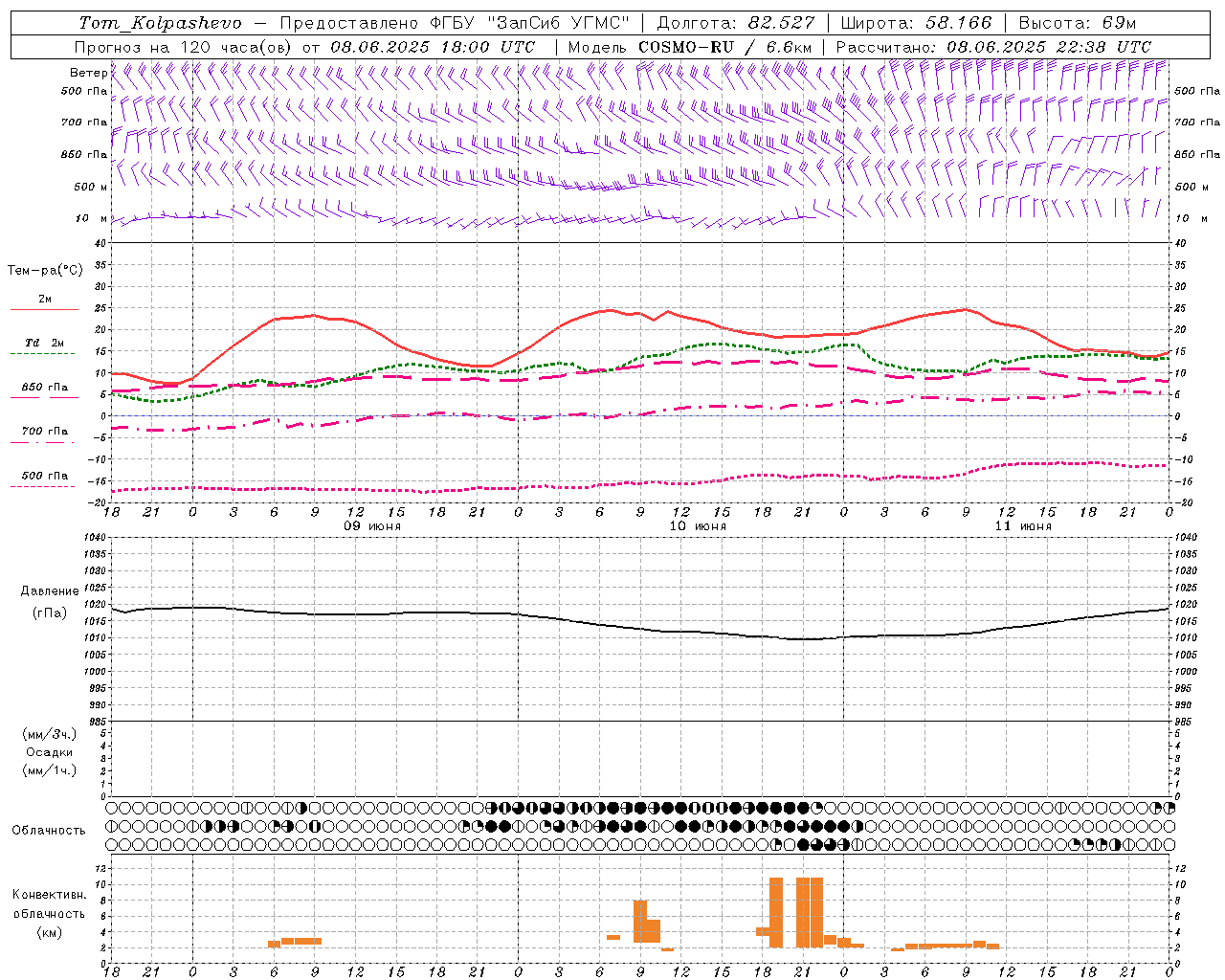This screenshot has width=1225, height=980.
Task: Click the "Тем-ра(°C)" panel label
Action: click(46, 271)
